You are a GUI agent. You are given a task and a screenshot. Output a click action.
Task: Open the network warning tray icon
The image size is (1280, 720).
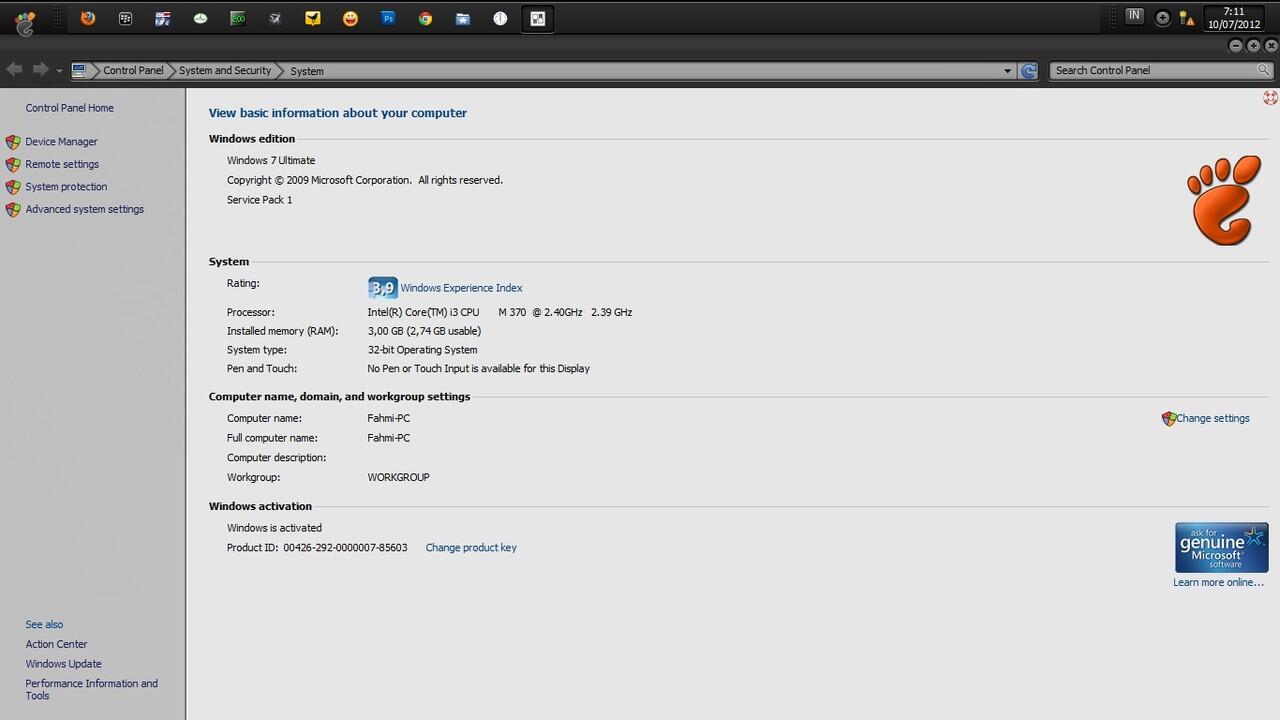tap(1187, 18)
